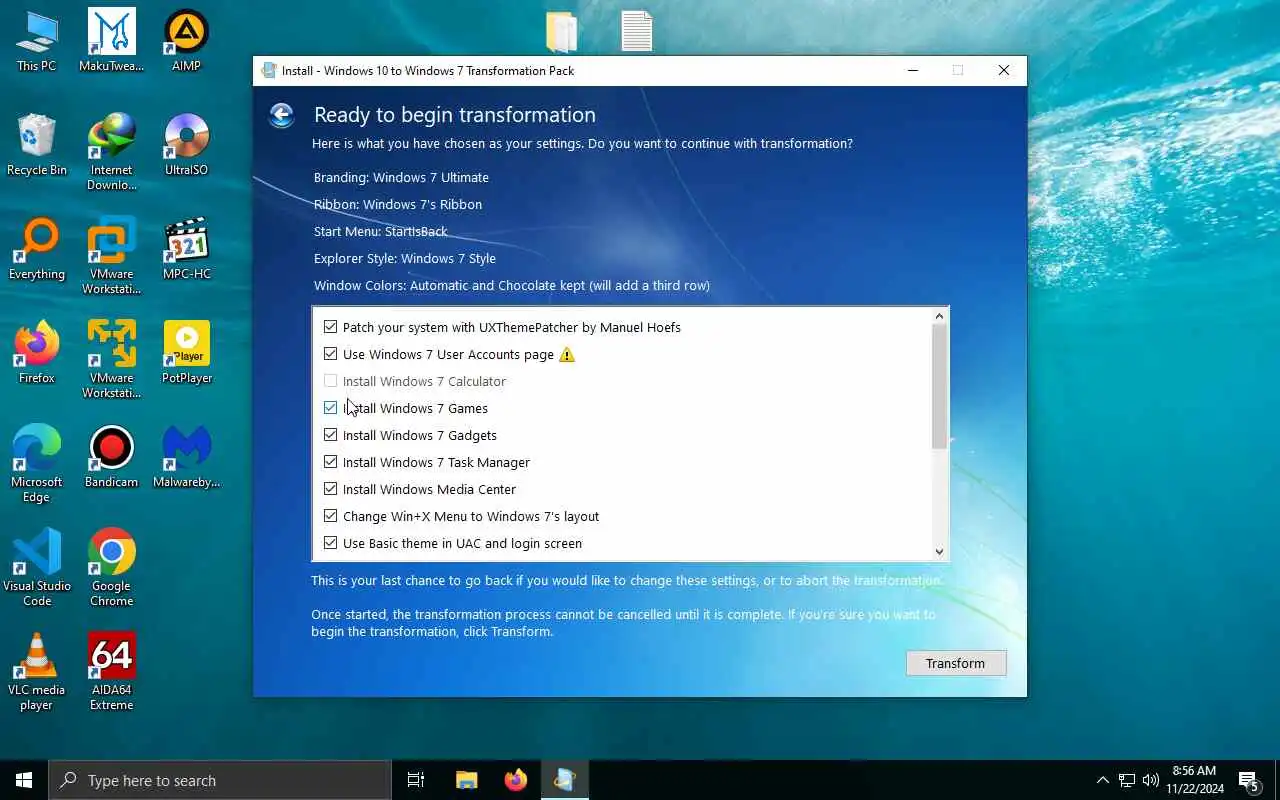1280x800 pixels.
Task: Select the PotPlayer desktop shortcut
Action: coord(187,354)
